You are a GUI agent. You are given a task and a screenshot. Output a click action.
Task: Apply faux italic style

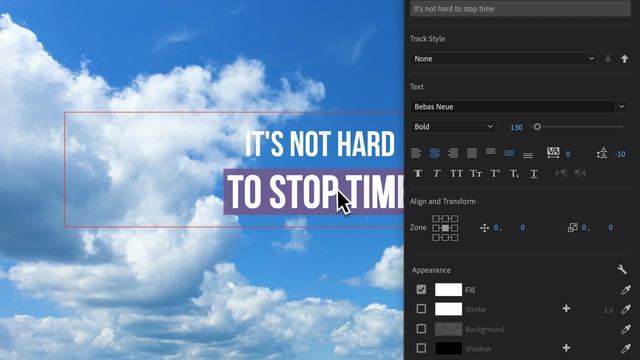pos(437,173)
